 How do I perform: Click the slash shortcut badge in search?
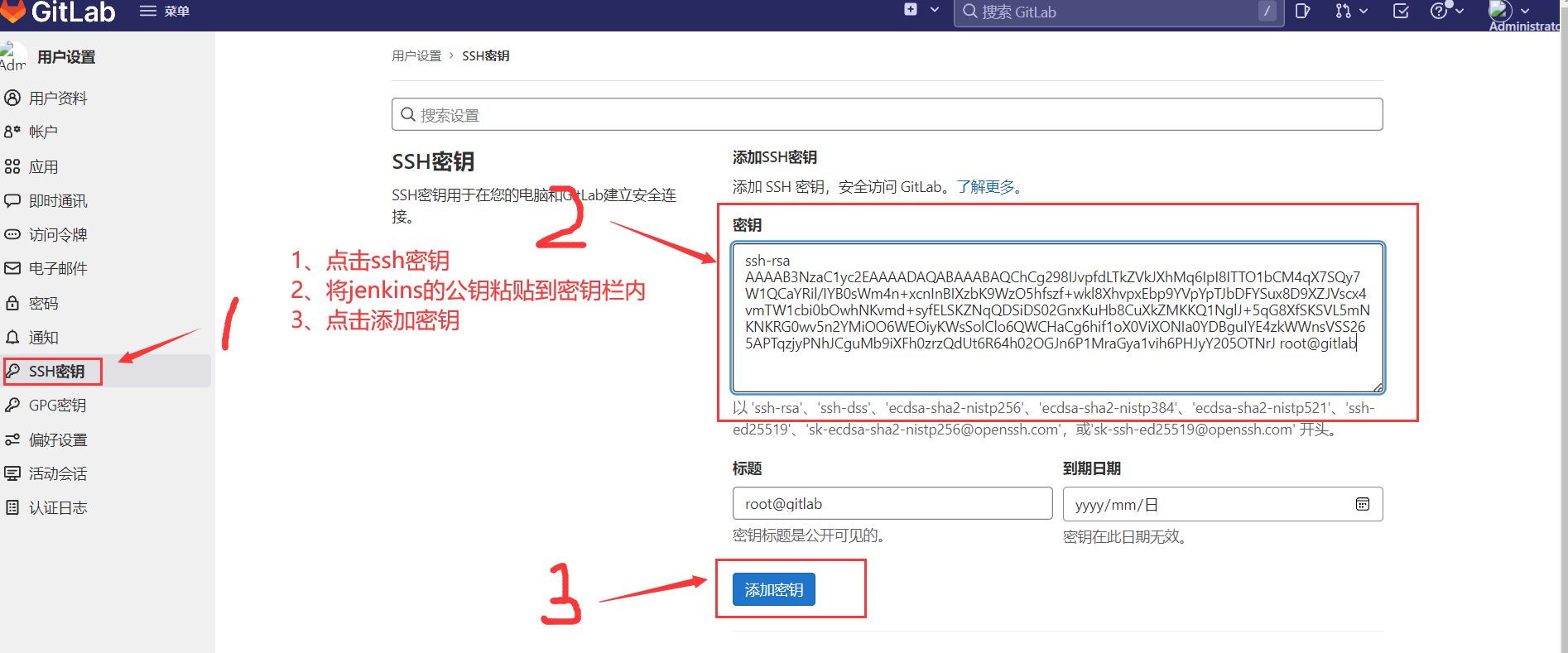tap(1267, 11)
